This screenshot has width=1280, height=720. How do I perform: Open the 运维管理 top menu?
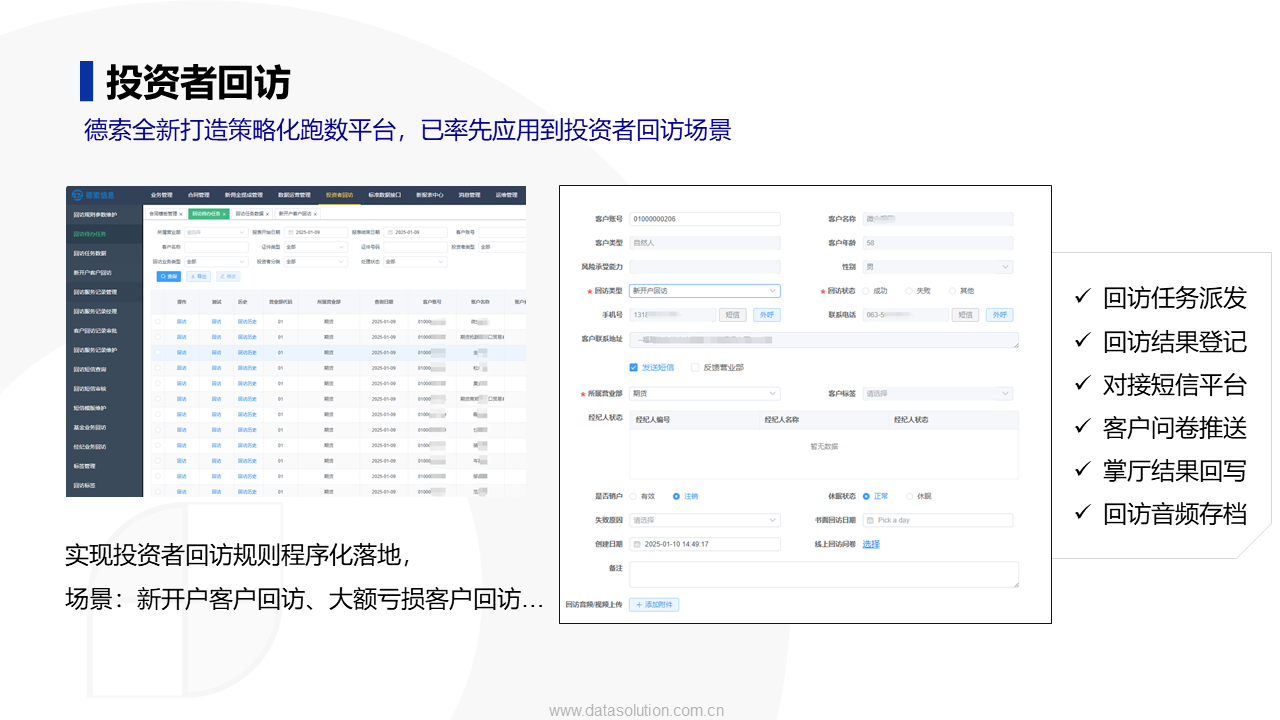point(507,195)
